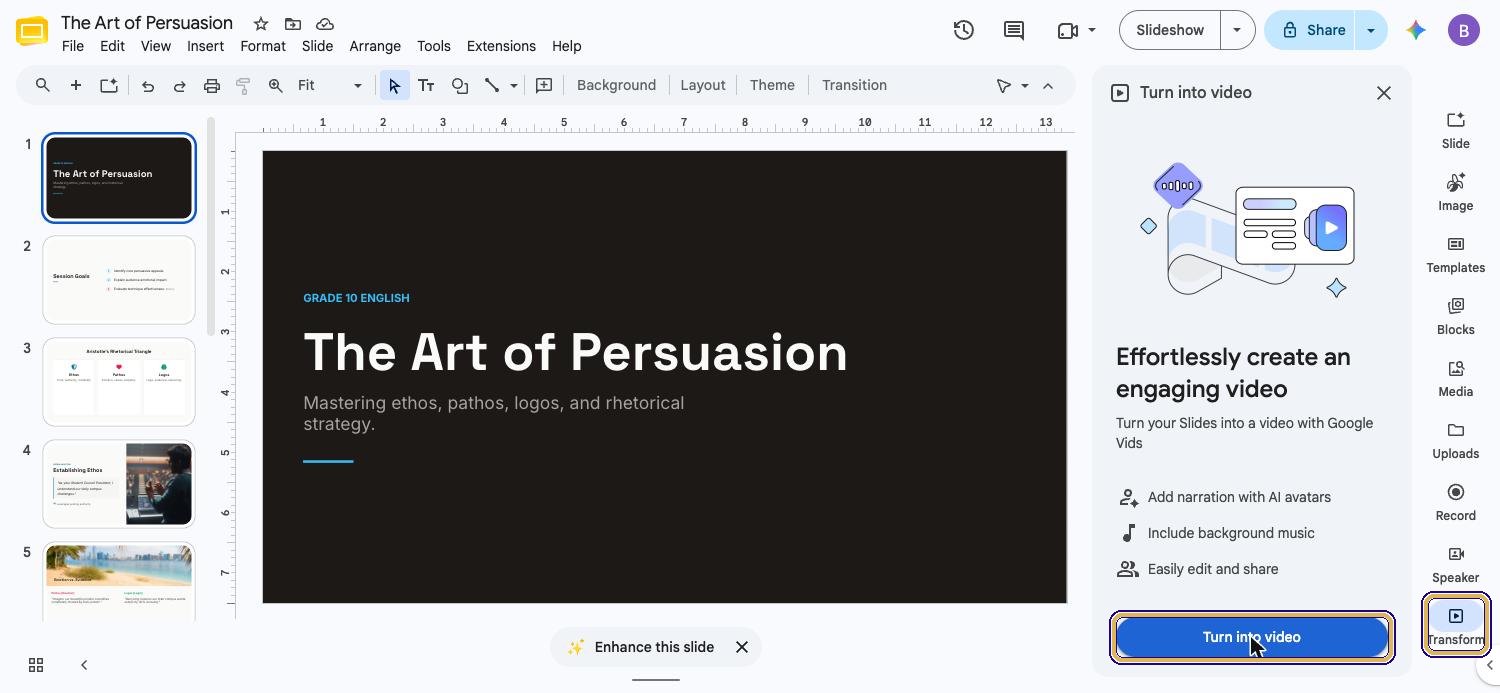This screenshot has height=693, width=1500.
Task: Open the Slide sidebar panel
Action: (x=1455, y=130)
